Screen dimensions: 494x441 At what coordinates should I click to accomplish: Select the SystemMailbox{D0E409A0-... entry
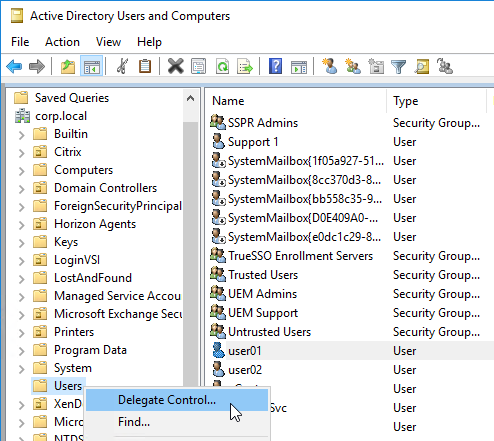[303, 218]
